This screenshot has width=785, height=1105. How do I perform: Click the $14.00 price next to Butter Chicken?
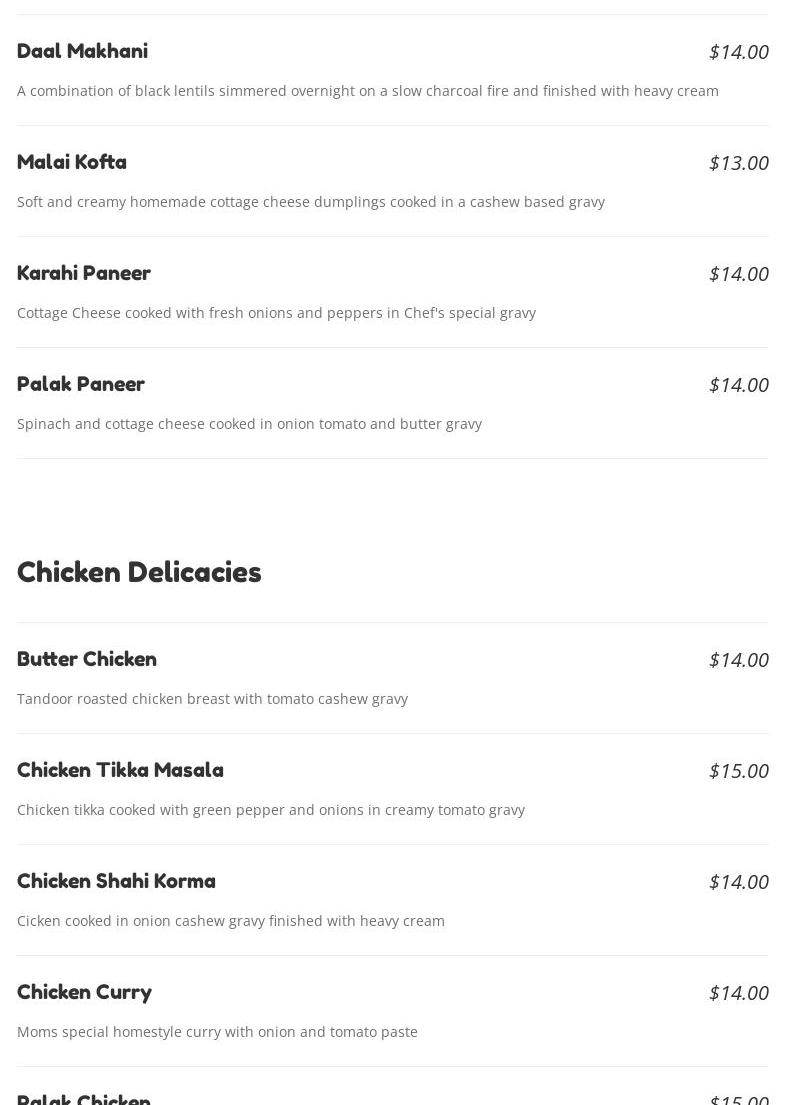738,660
